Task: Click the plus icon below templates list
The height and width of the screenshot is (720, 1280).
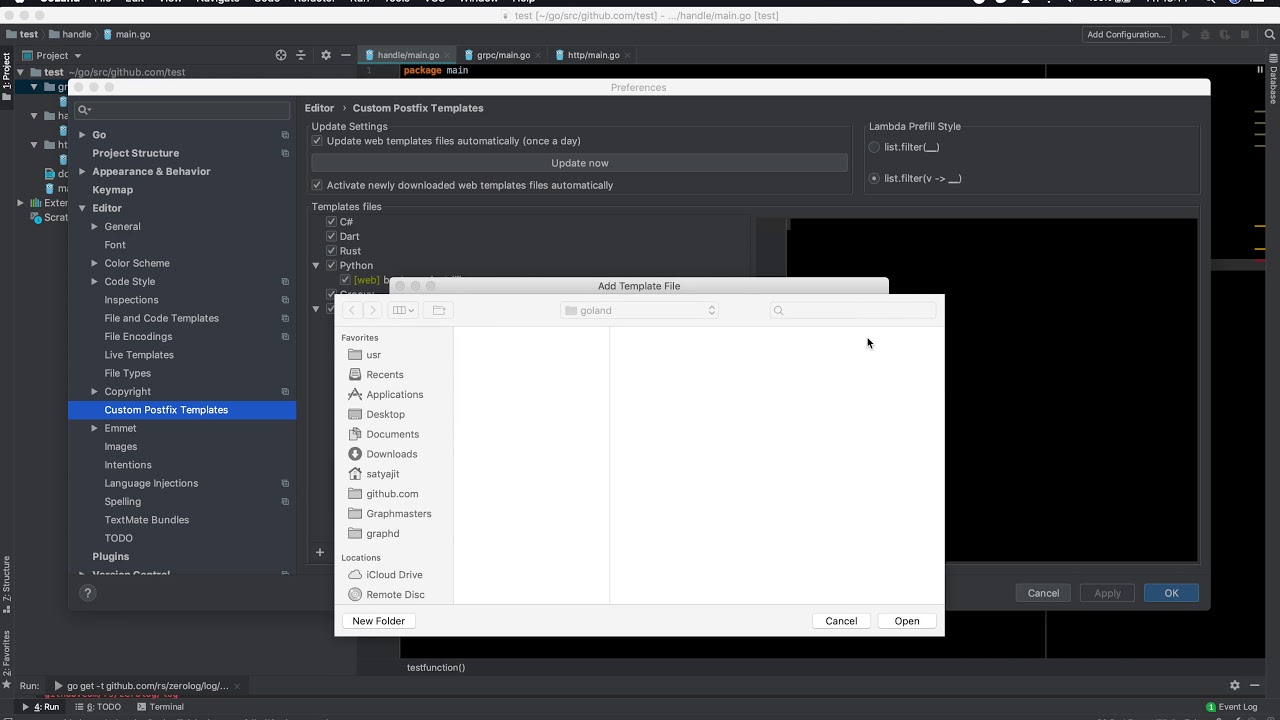Action: point(320,552)
